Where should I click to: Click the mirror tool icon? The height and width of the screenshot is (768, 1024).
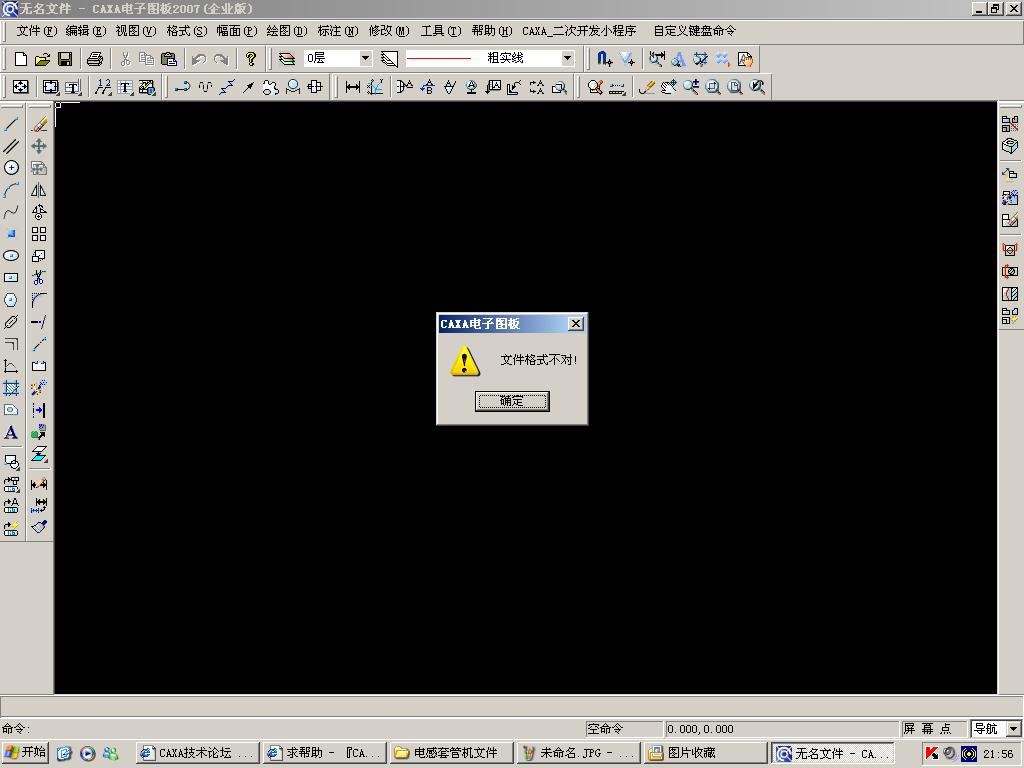click(39, 190)
